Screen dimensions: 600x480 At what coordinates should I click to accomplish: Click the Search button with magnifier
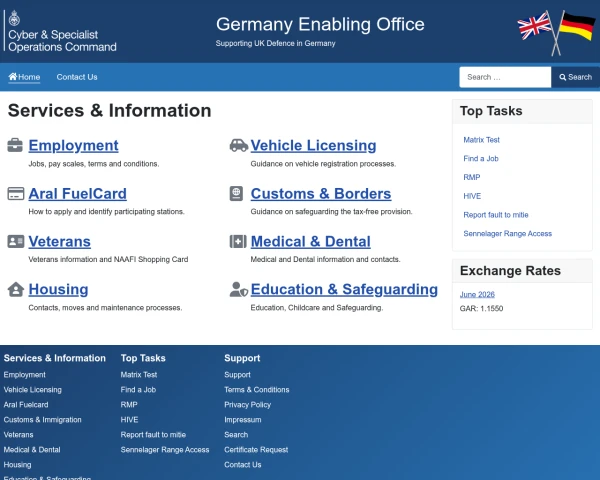[576, 77]
